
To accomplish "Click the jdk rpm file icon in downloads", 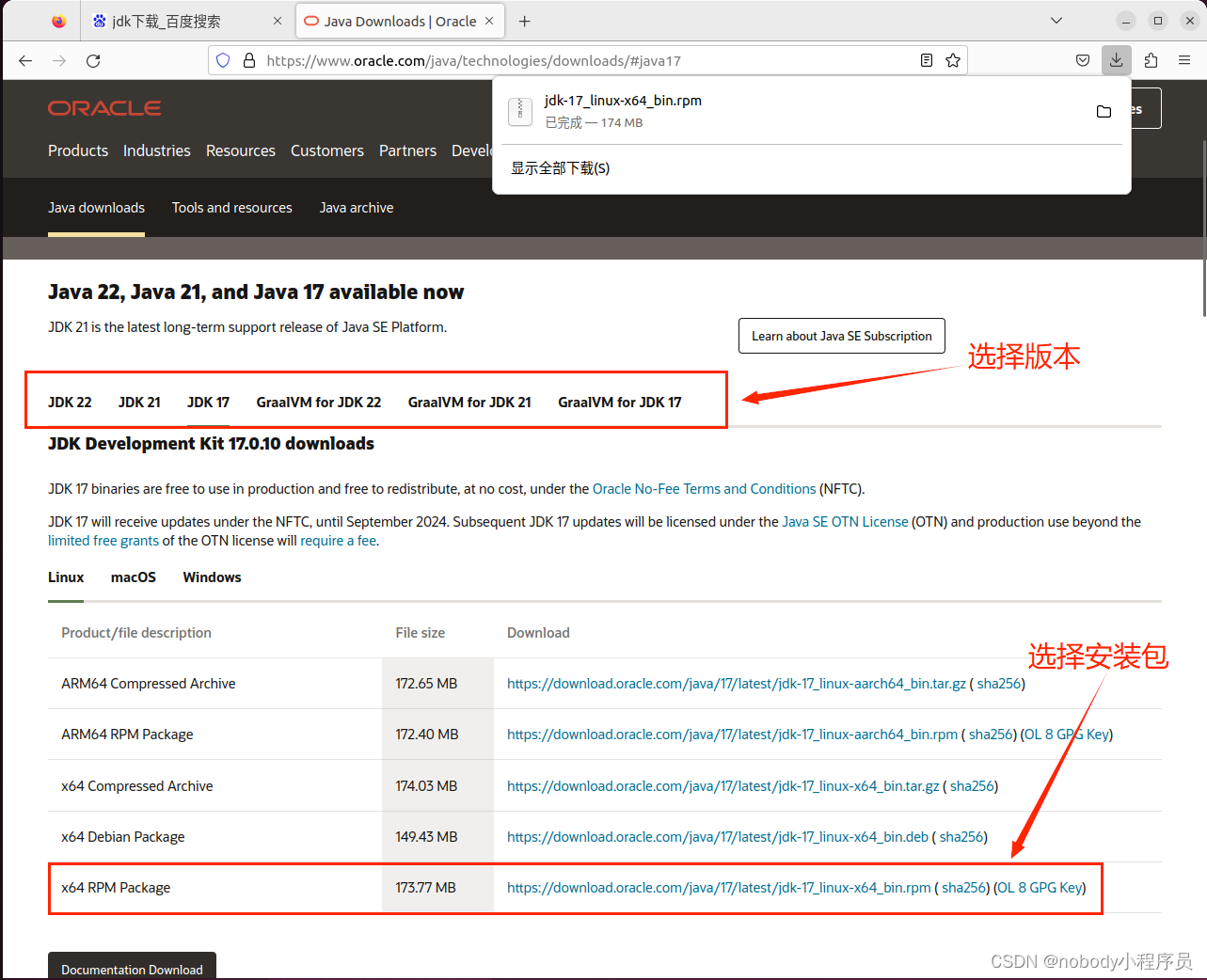I will 520,111.
